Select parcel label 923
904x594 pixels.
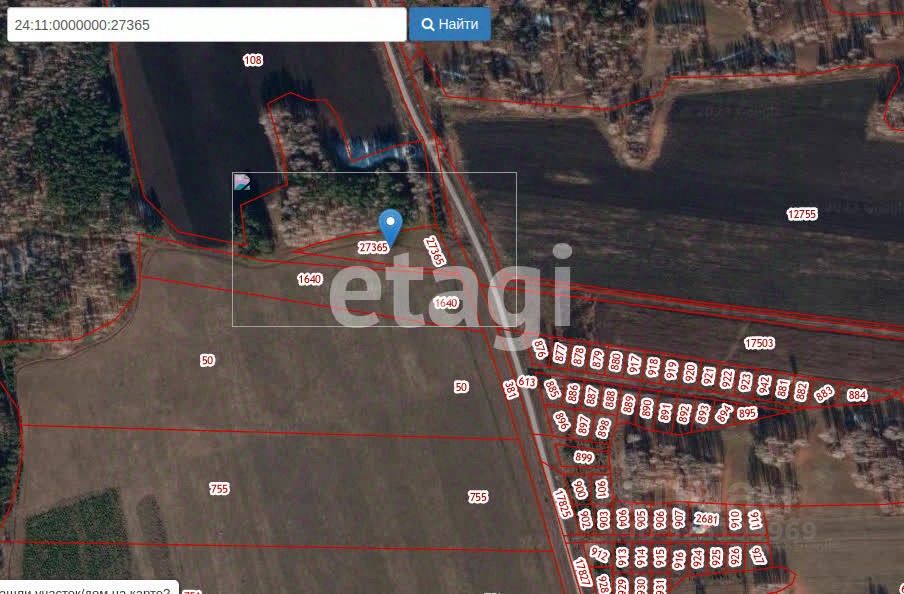(x=745, y=382)
